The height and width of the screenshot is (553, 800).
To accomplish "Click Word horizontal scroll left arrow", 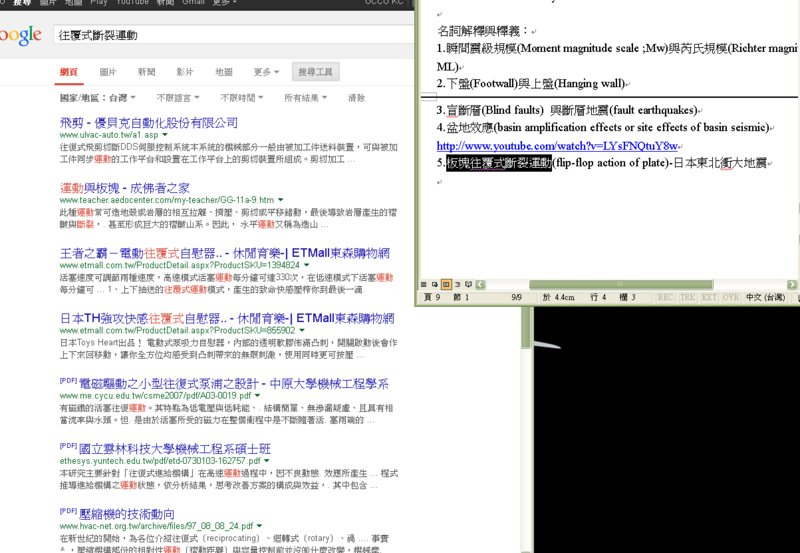I will point(481,285).
